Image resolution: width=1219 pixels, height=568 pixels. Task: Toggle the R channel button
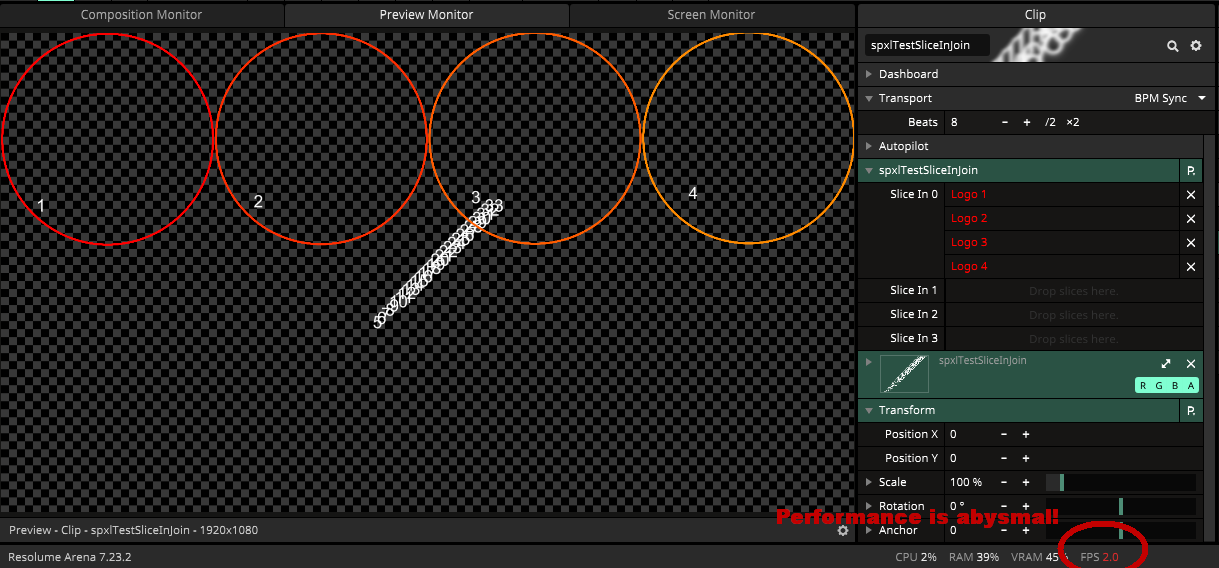coord(1143,386)
